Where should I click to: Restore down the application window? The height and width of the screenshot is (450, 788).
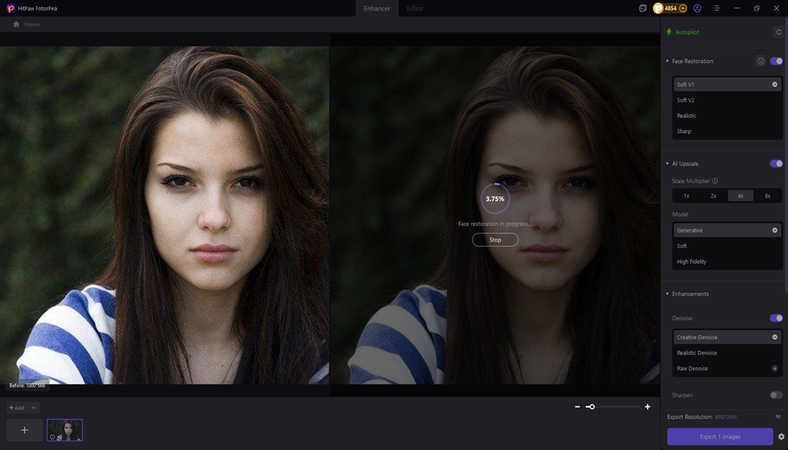point(757,9)
